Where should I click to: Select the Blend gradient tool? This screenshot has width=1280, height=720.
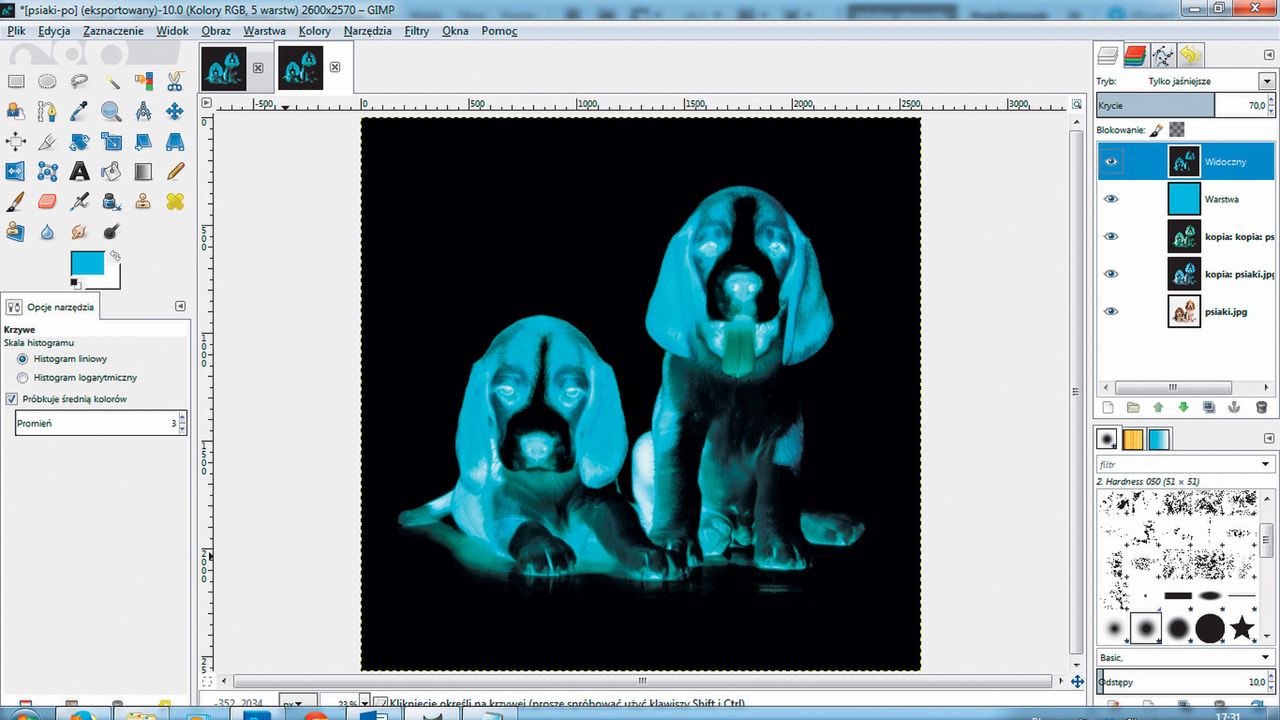tap(143, 171)
